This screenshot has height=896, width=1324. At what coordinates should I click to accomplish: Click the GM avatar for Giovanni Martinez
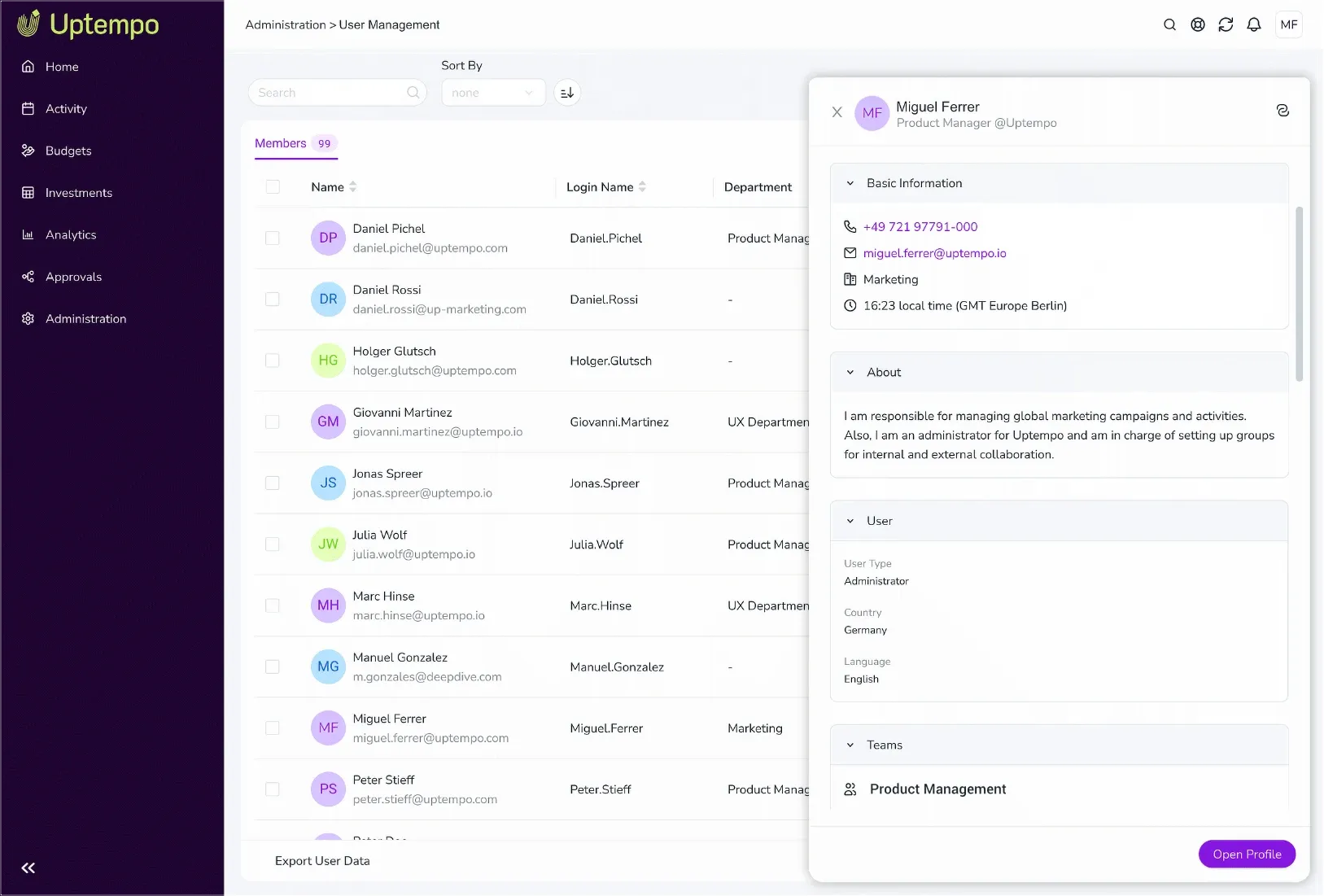(328, 422)
